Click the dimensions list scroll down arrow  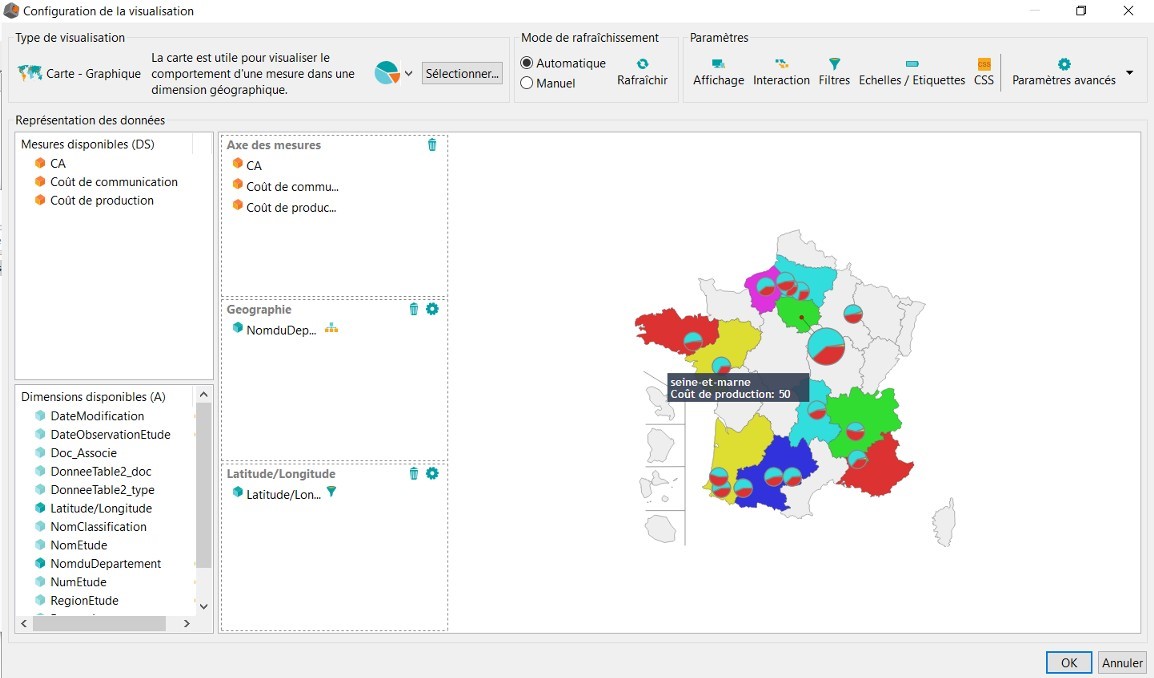[x=204, y=606]
